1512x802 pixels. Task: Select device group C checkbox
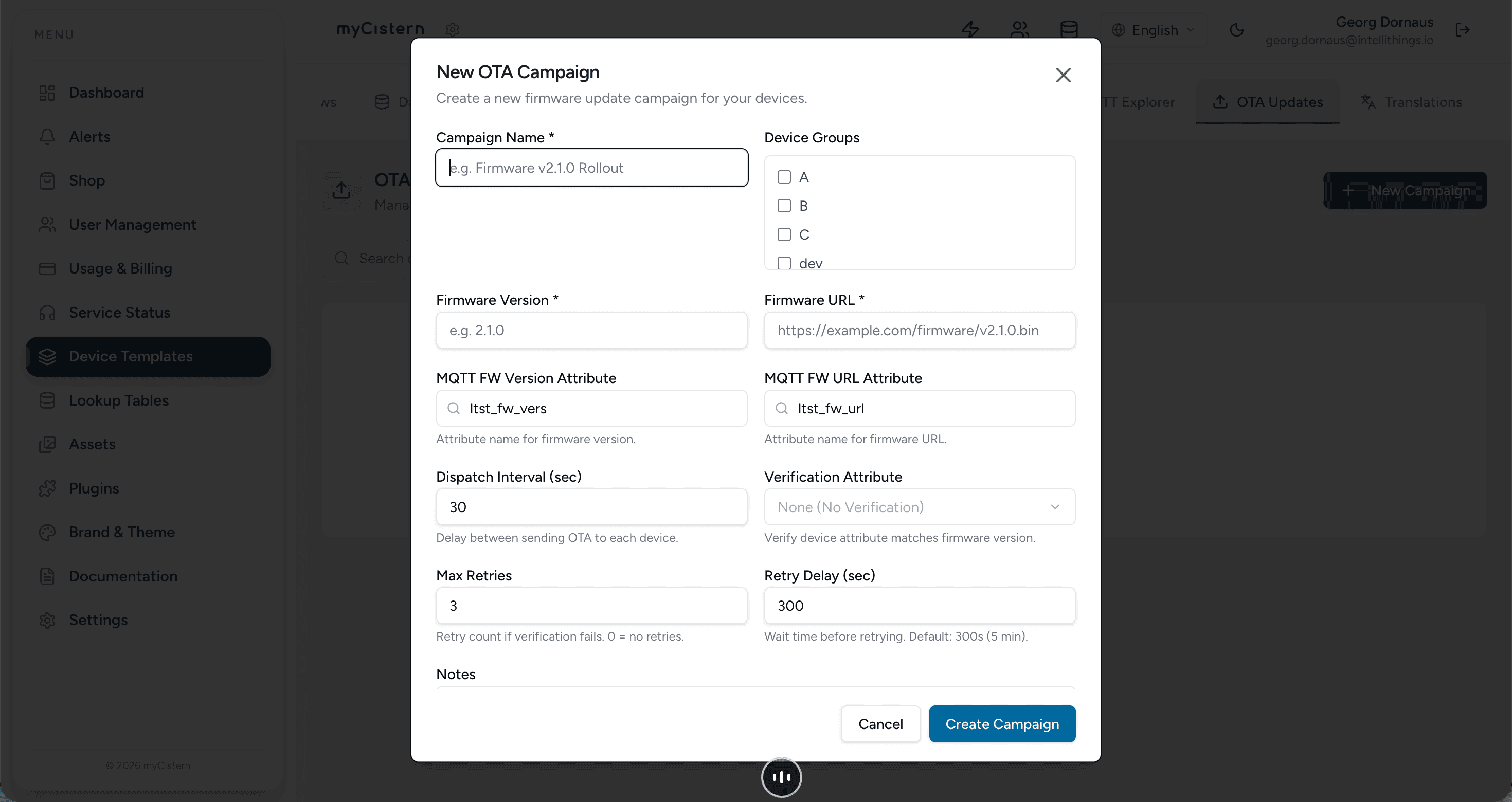coord(784,234)
